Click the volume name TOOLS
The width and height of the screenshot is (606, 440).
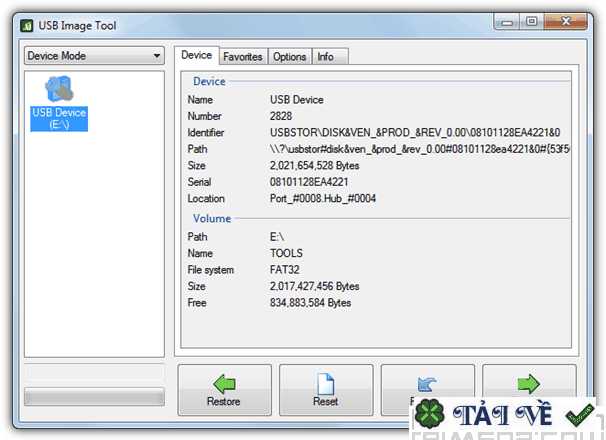point(286,253)
